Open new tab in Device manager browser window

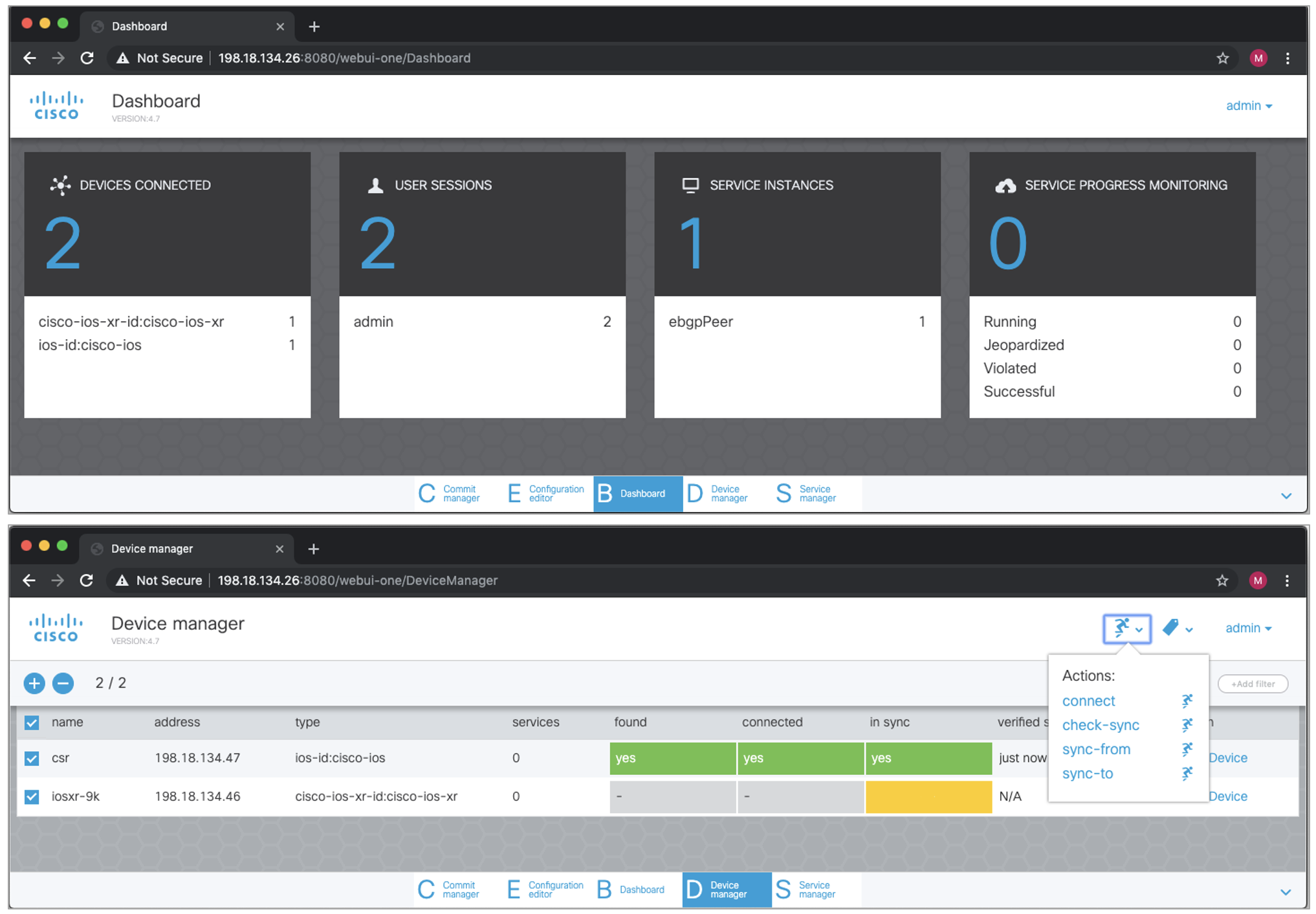(313, 549)
